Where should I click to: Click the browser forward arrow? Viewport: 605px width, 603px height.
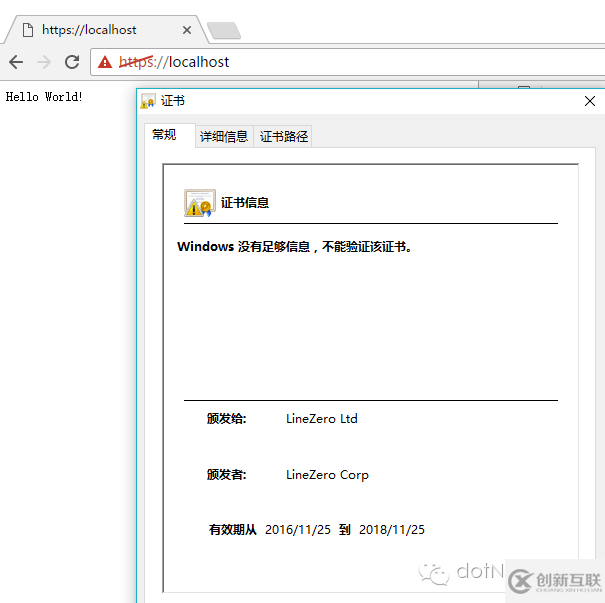(x=44, y=62)
